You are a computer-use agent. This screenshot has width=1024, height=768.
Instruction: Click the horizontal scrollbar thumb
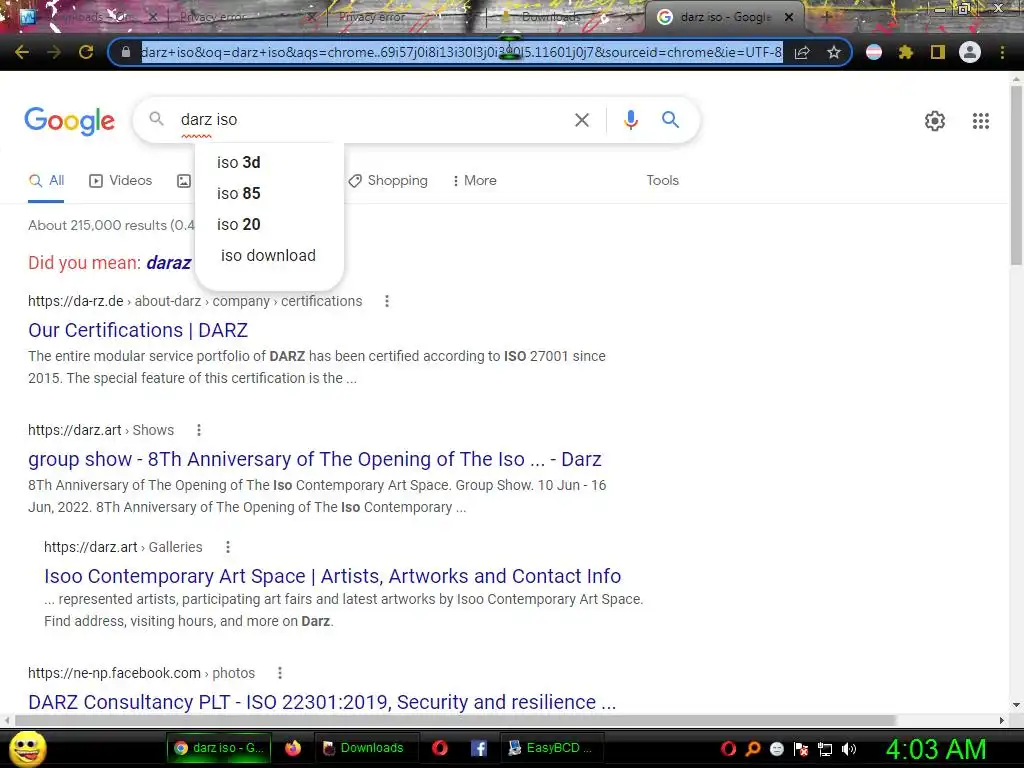[455, 720]
